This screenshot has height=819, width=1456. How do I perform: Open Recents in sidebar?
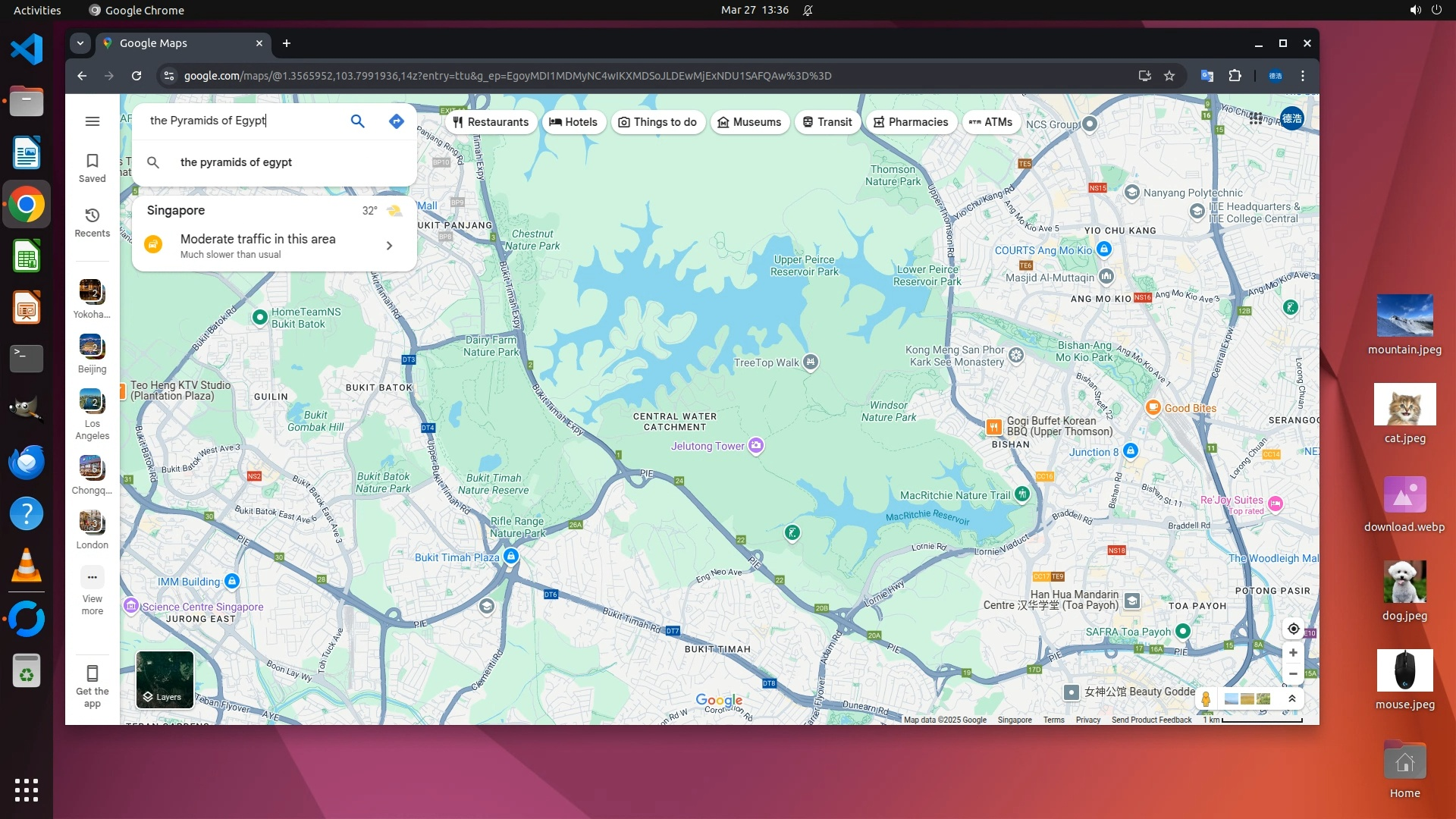[x=93, y=222]
